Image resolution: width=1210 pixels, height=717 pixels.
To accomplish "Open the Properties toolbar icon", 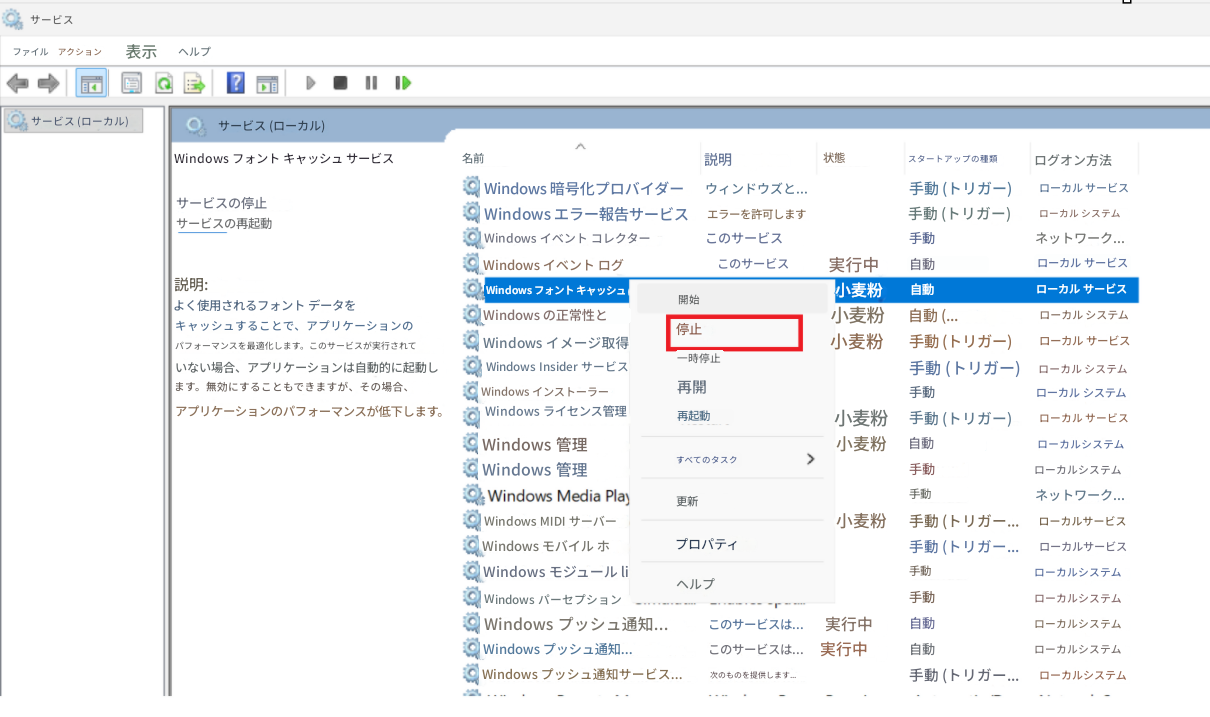I will (131, 83).
